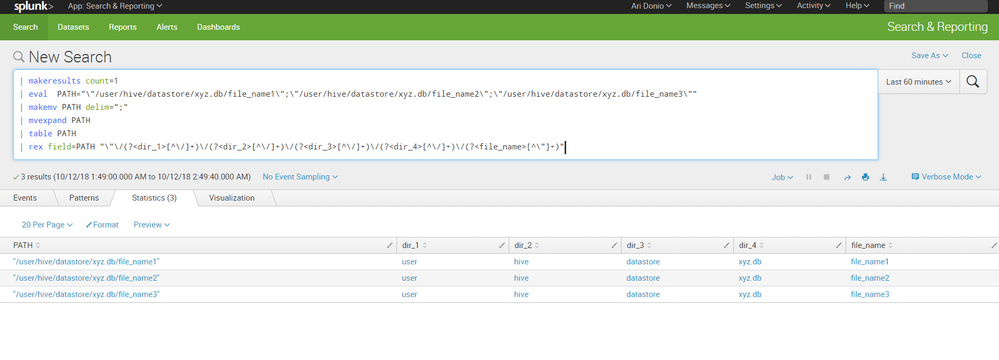Click pencil icon on dir_3 column
The width and height of the screenshot is (999, 360).
coord(726,245)
